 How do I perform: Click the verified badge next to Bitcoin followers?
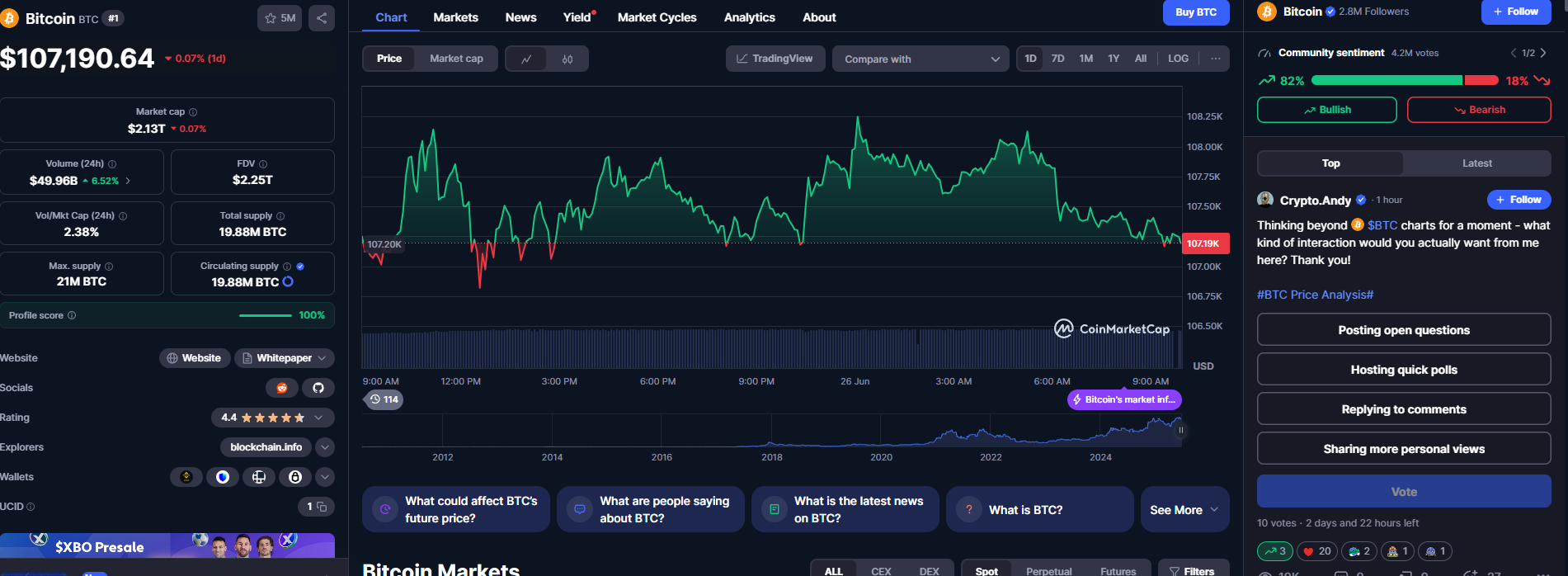click(x=1330, y=12)
